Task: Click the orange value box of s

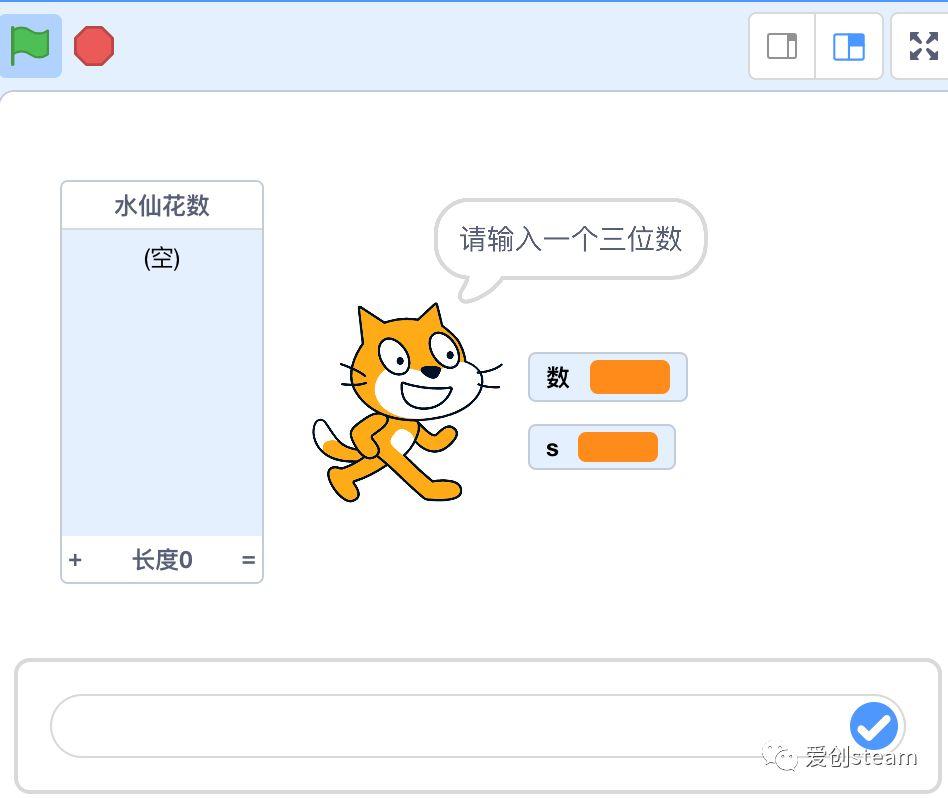Action: pyautogui.click(x=618, y=447)
